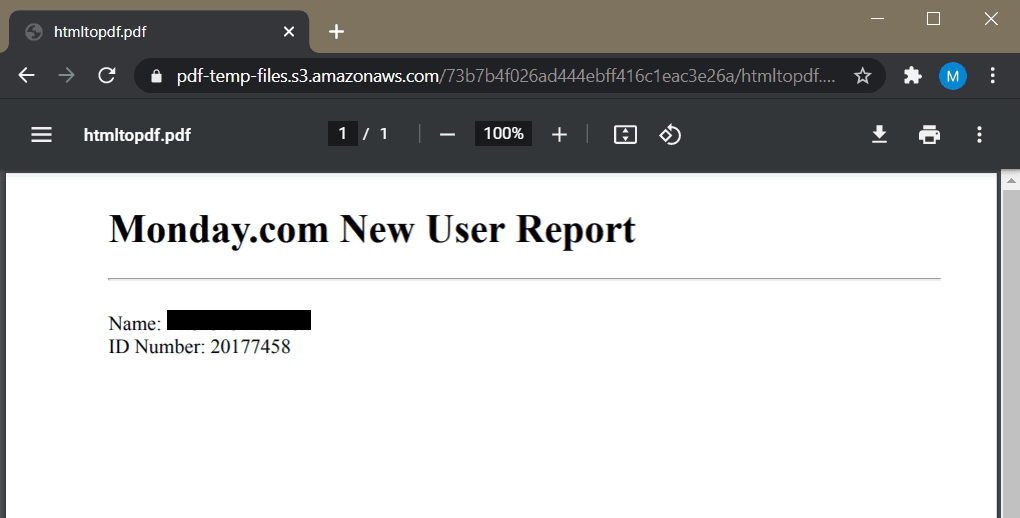Click the address bar URL

tap(500, 76)
